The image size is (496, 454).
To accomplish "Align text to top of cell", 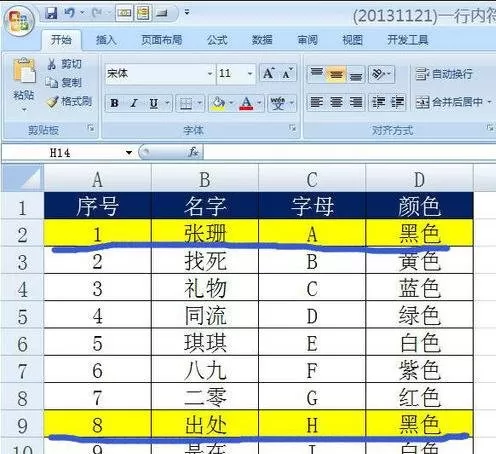I will click(317, 73).
